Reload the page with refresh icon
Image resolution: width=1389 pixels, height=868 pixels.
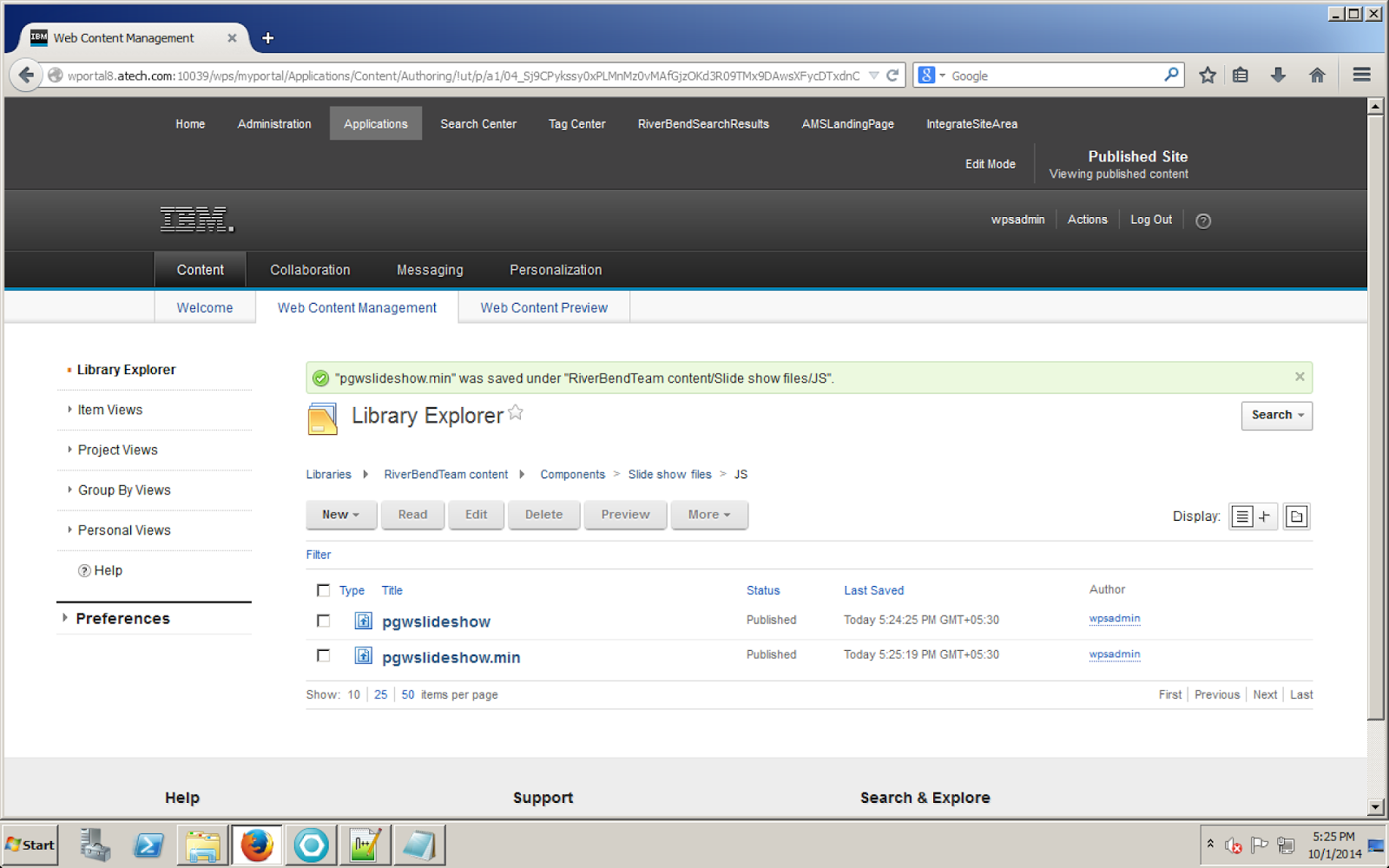click(x=892, y=76)
